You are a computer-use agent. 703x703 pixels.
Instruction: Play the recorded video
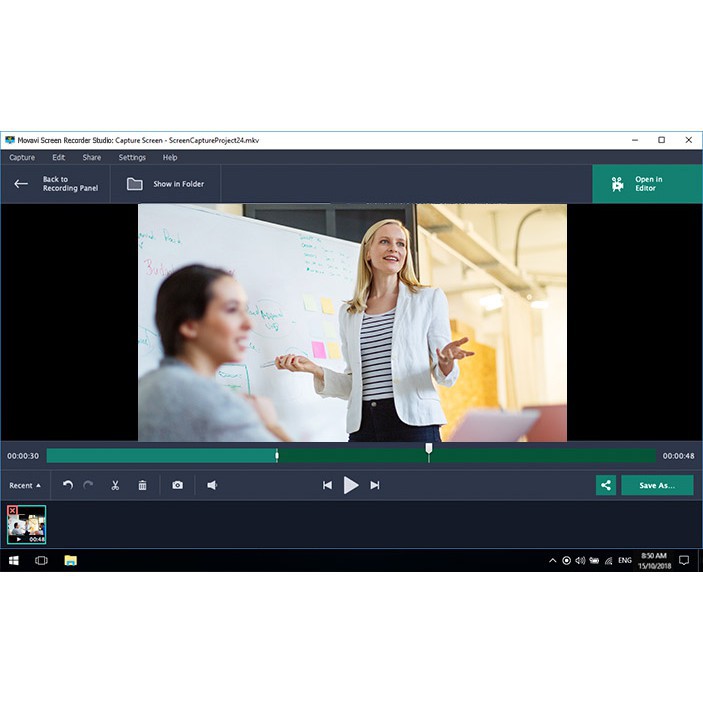351,485
